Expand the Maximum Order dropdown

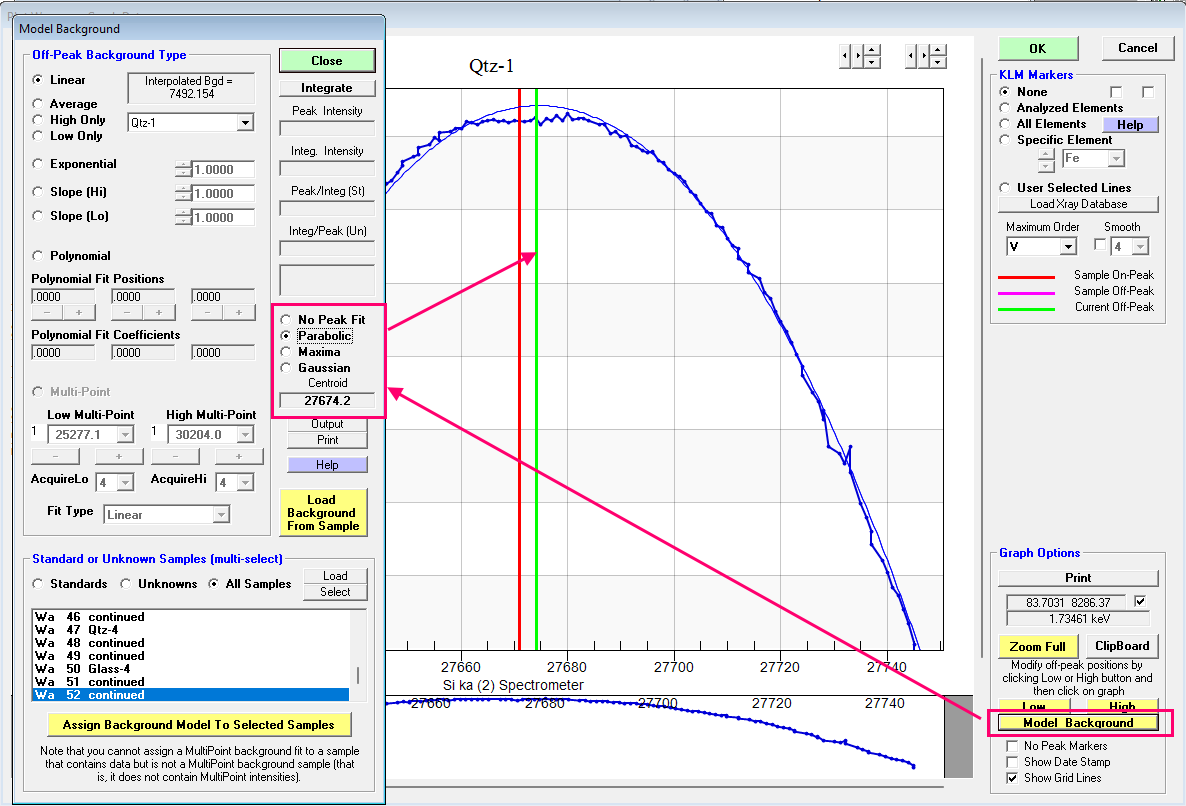click(1067, 247)
